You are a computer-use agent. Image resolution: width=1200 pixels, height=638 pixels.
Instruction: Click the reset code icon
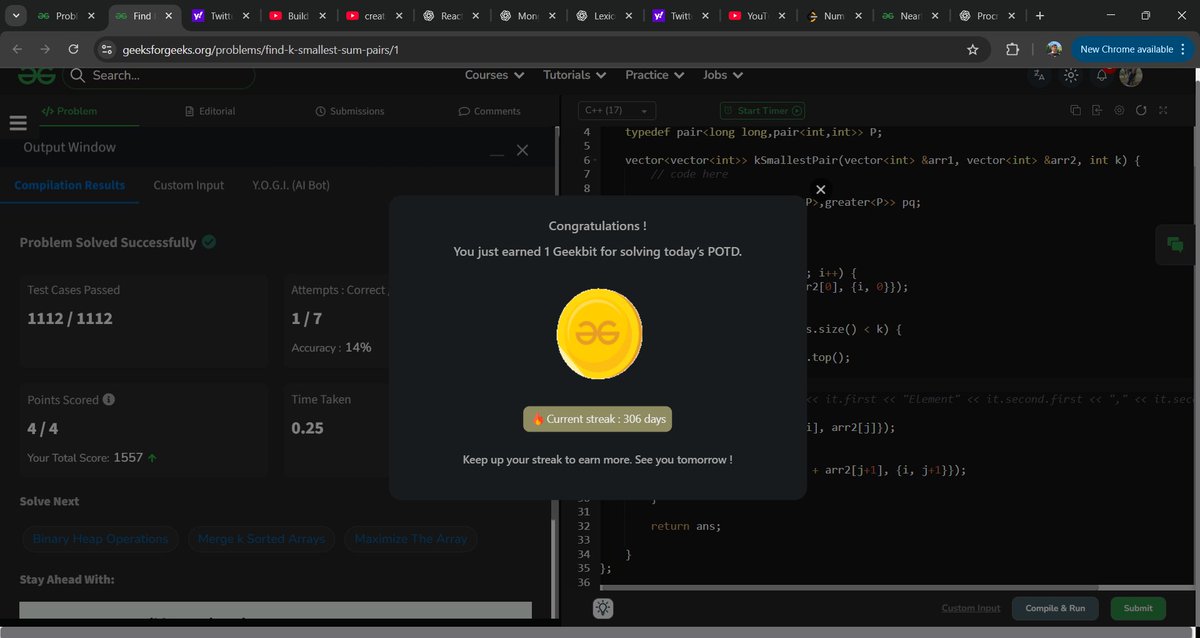pyautogui.click(x=1141, y=110)
